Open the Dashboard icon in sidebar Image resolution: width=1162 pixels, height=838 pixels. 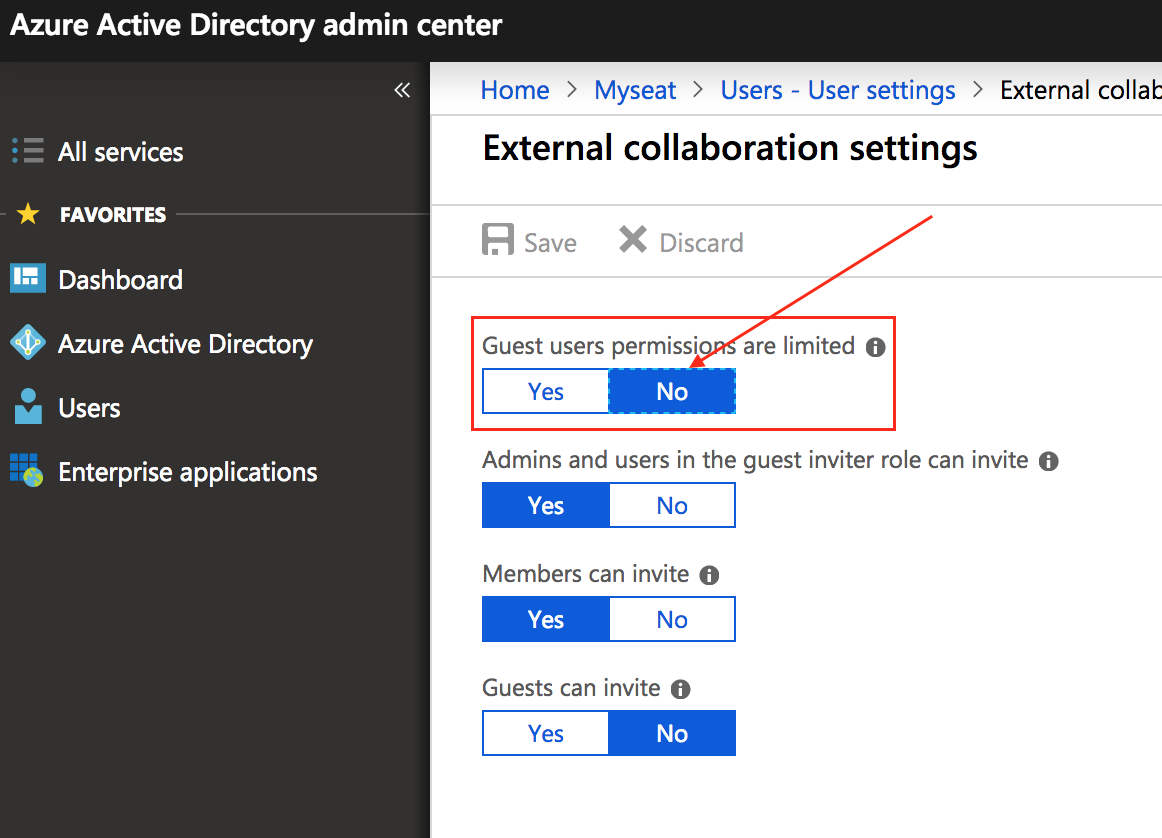[28, 279]
